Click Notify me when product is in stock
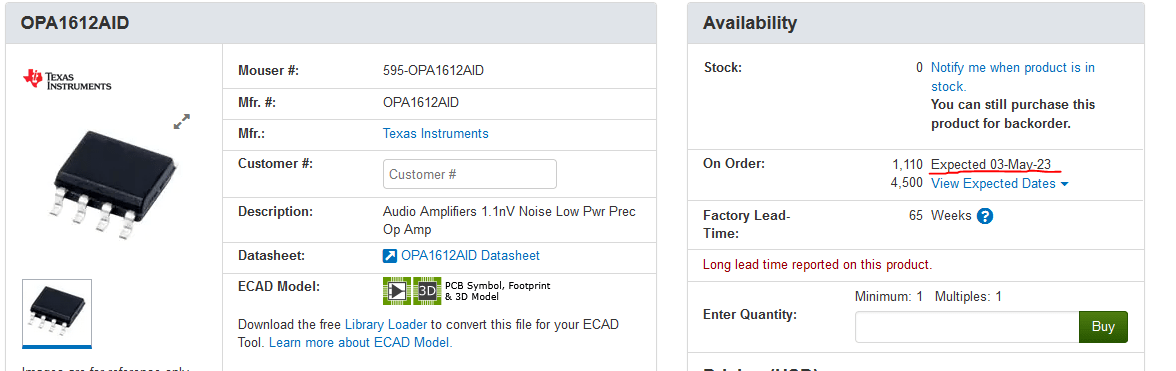Screen dimensions: 1176x371 (x=1012, y=76)
